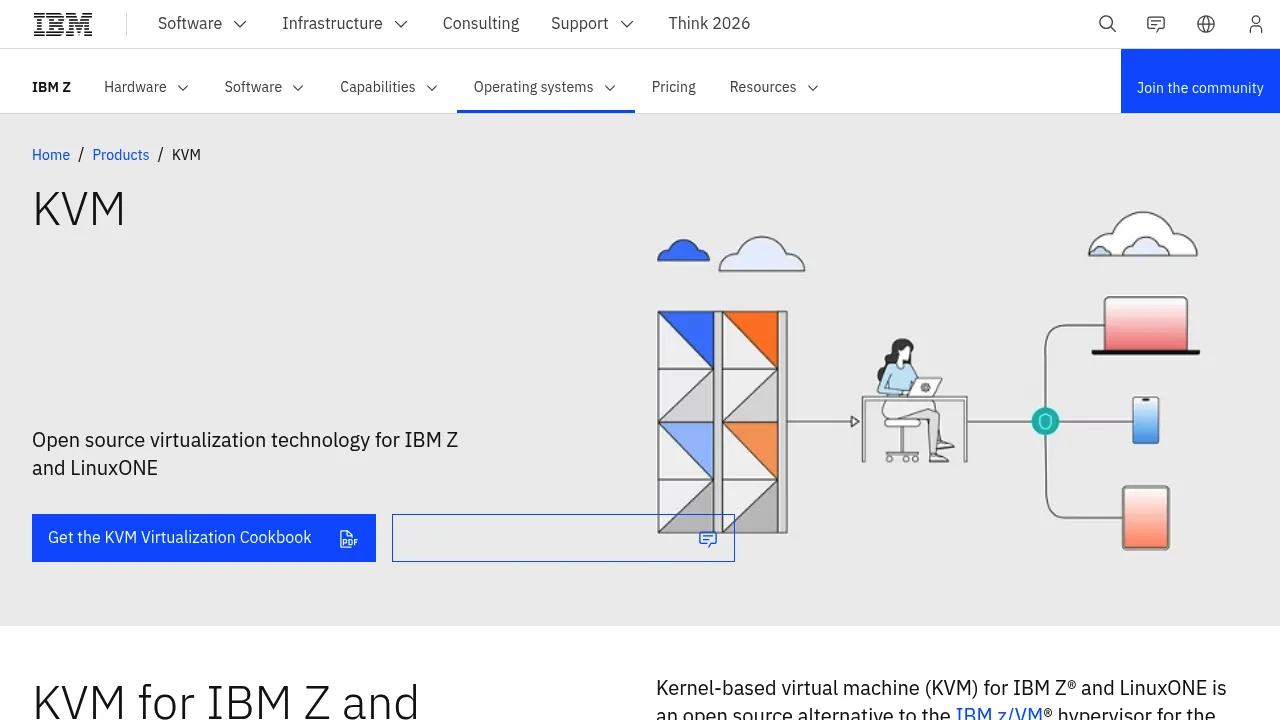Viewport: 1280px width, 720px height.
Task: Open the globe region selector icon
Action: (x=1206, y=24)
